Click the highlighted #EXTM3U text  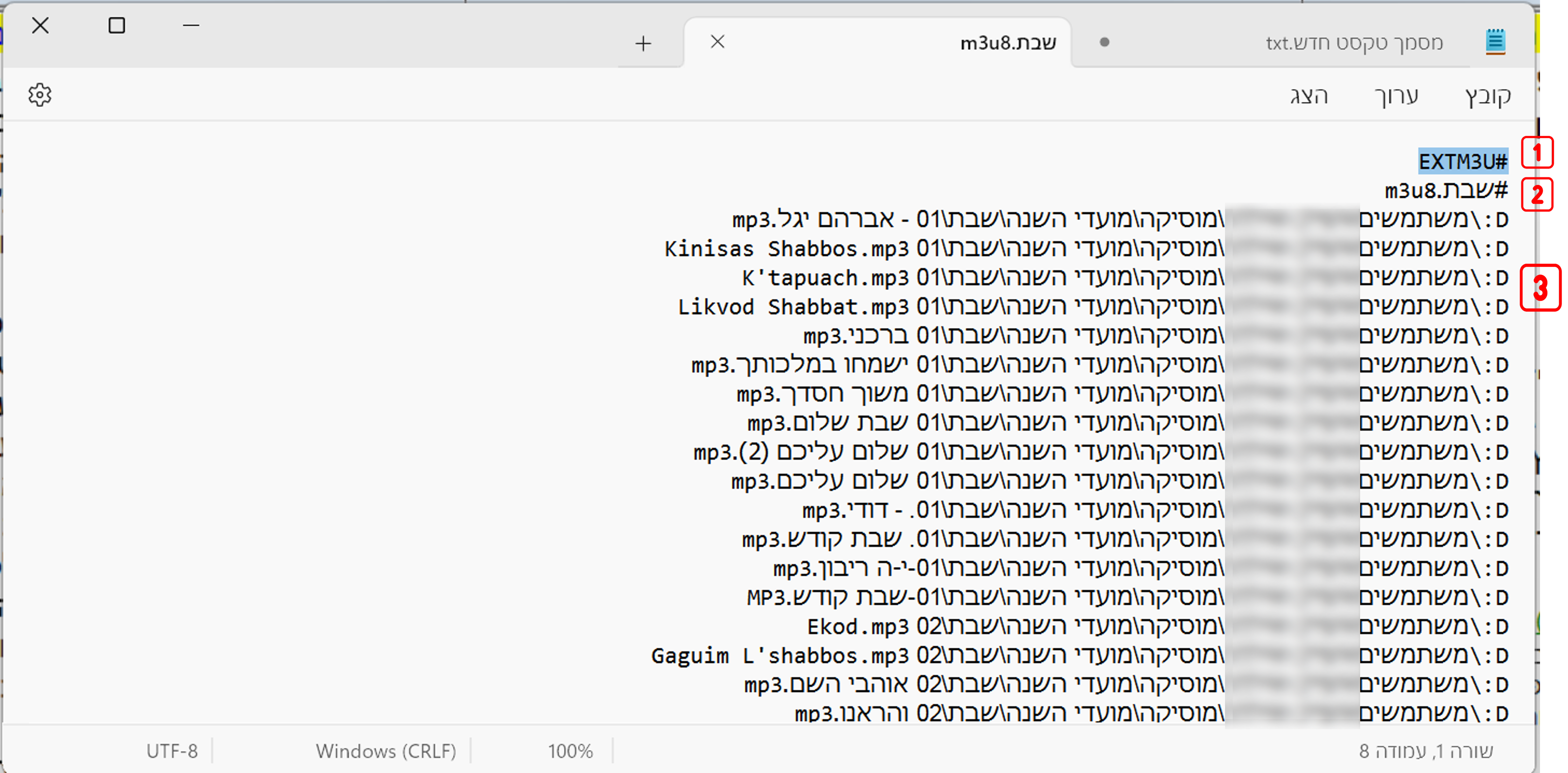coord(1463,162)
